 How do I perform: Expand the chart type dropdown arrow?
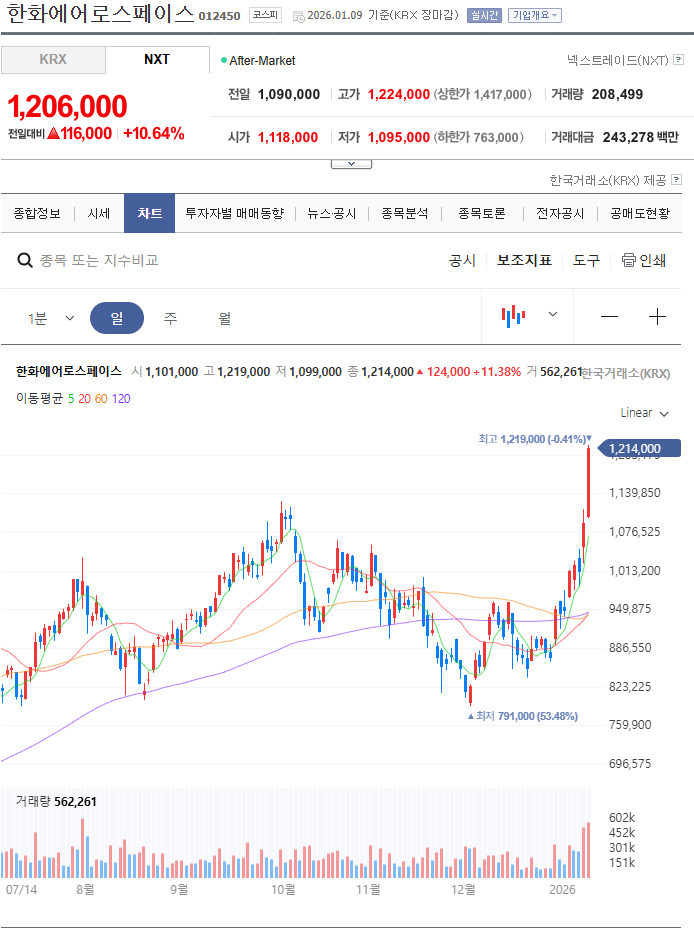pyautogui.click(x=553, y=314)
